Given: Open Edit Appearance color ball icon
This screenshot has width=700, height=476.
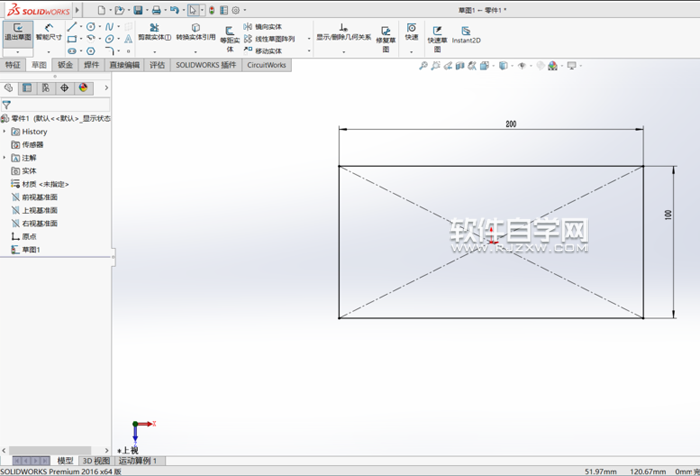Looking at the screenshot, I should [553, 66].
